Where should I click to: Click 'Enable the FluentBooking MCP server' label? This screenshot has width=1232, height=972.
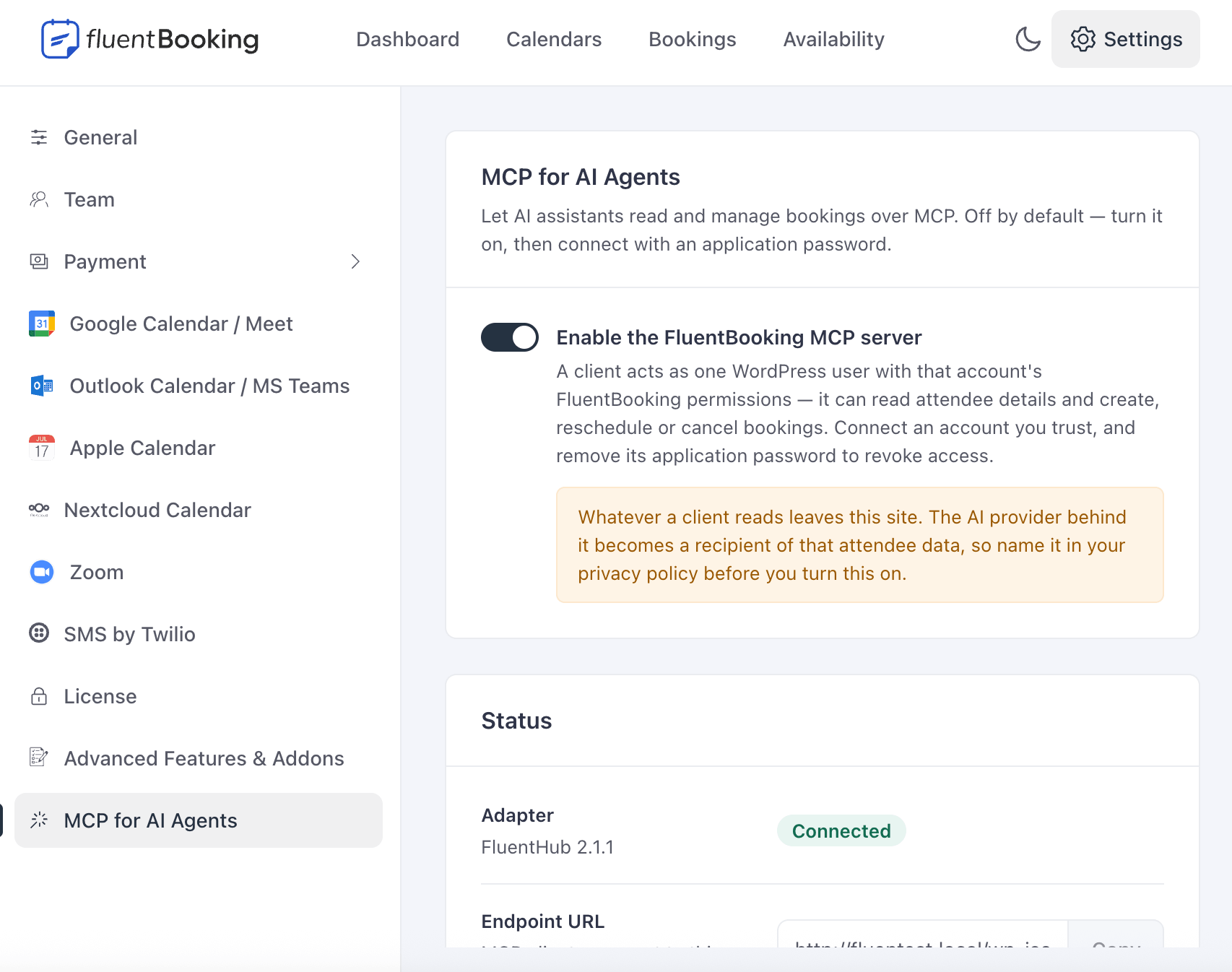coord(739,337)
